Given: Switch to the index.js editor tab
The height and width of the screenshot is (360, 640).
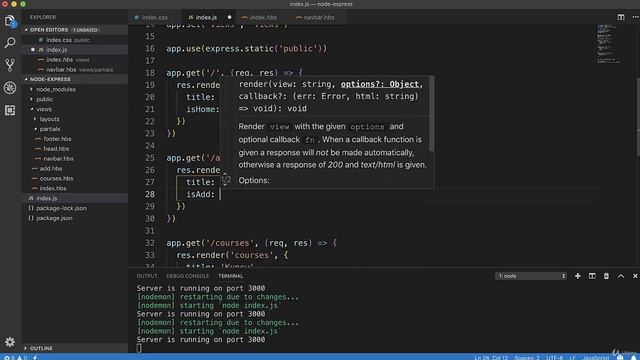Looking at the screenshot, I should (x=206, y=17).
